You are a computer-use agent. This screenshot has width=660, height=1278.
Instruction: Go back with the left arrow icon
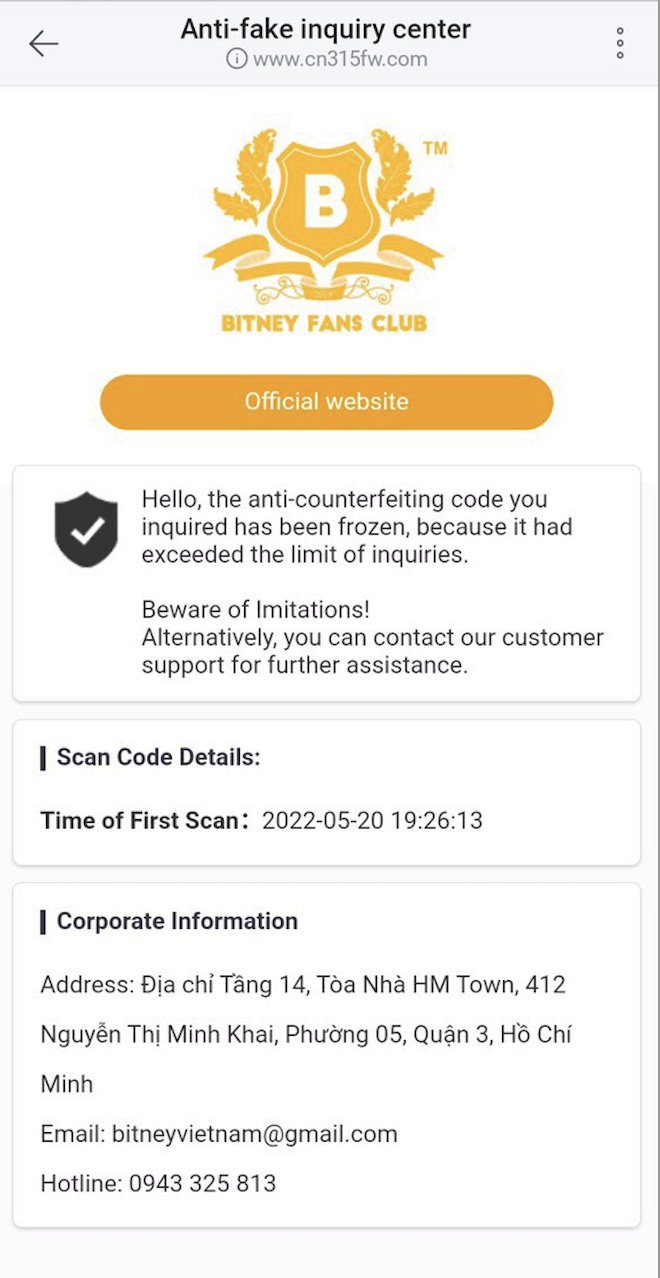[43, 43]
